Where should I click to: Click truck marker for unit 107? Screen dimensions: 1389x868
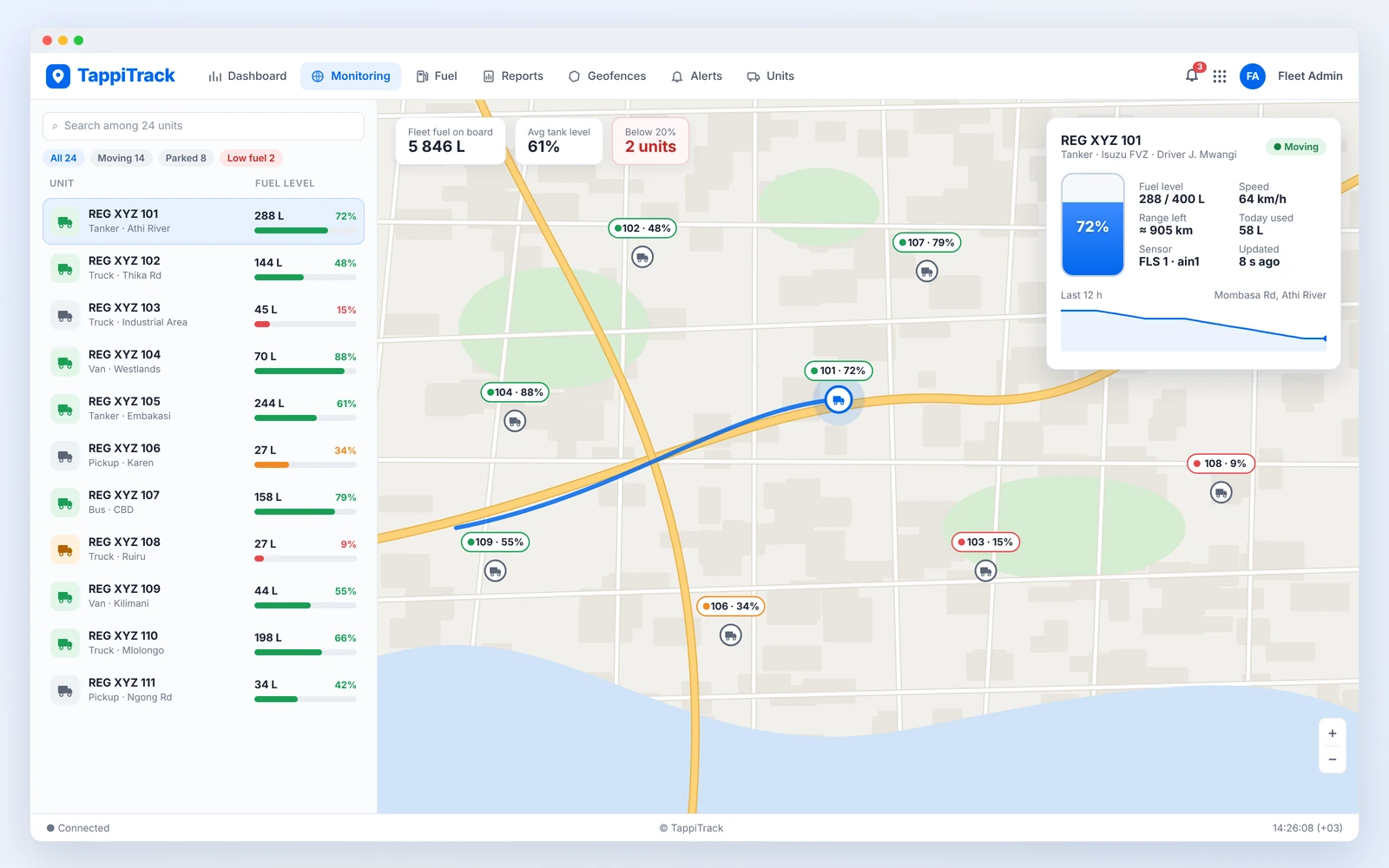(927, 272)
